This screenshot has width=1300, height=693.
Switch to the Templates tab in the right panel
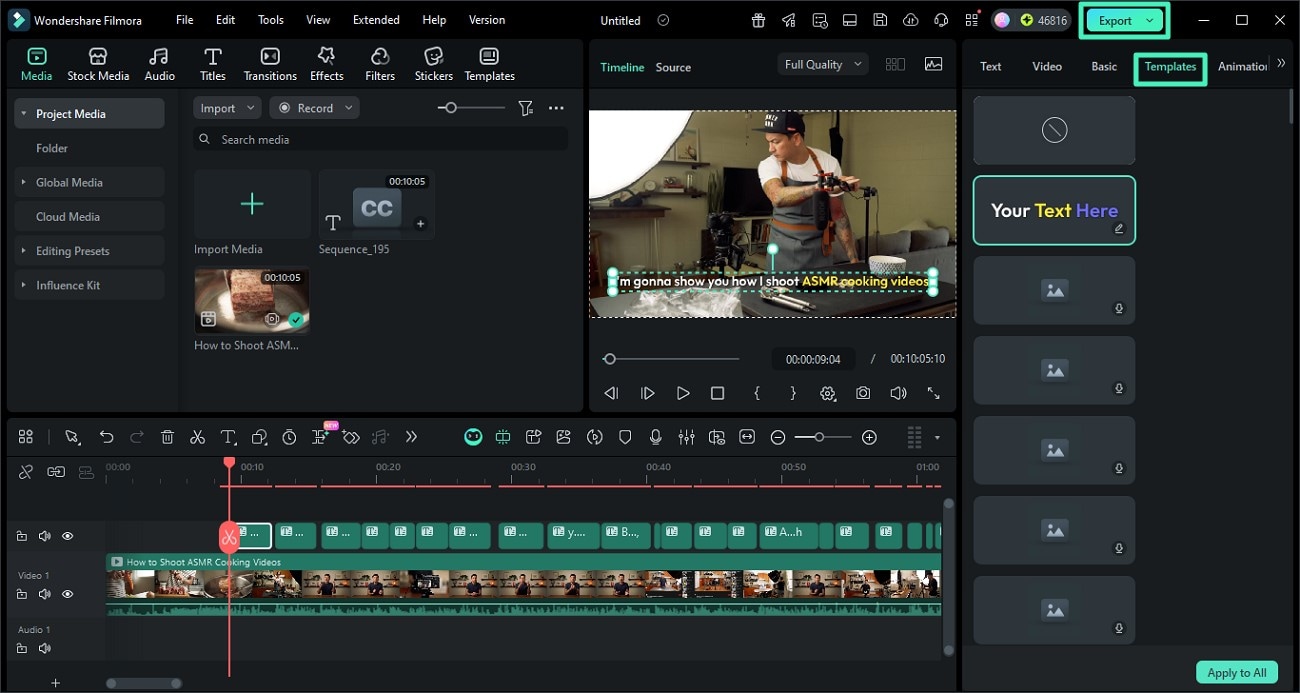(x=1170, y=67)
